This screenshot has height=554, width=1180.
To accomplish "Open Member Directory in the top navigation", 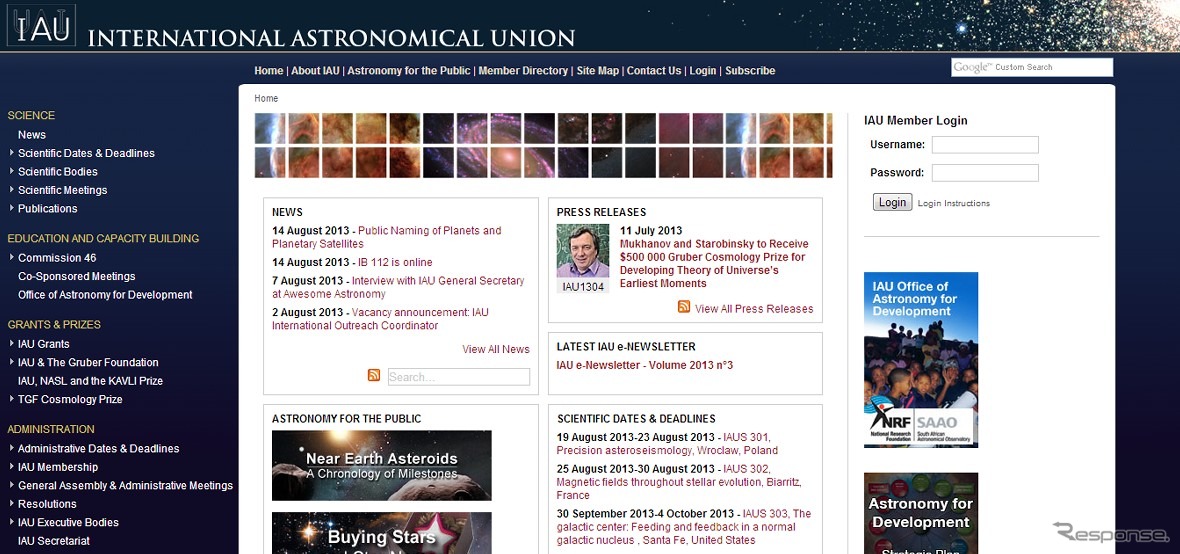I will coord(523,71).
